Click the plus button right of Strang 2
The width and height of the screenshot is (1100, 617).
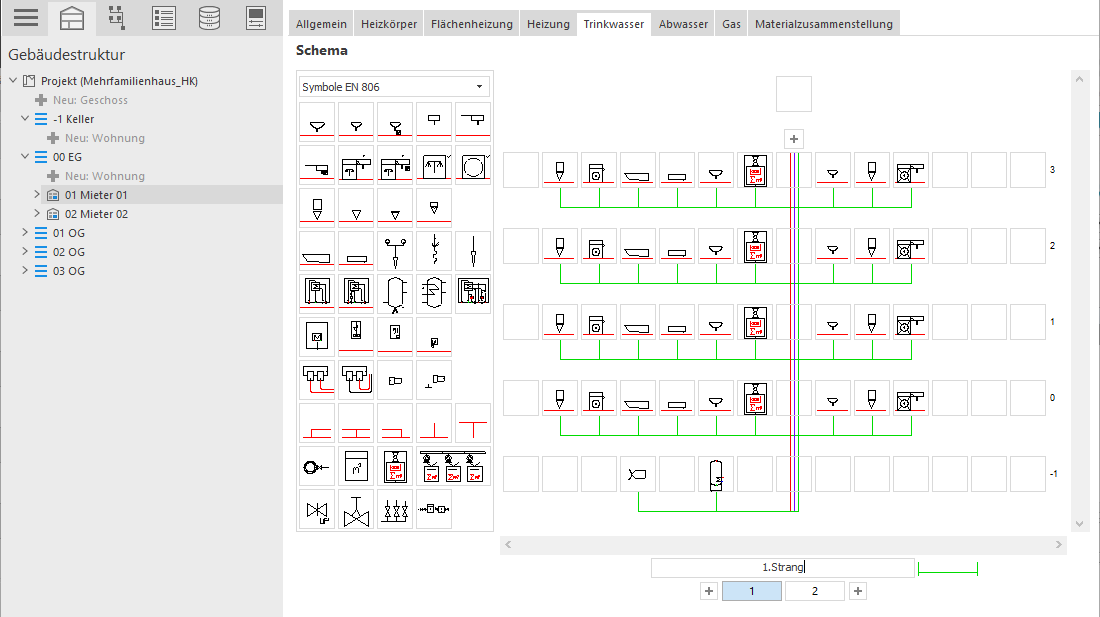pyautogui.click(x=857, y=591)
